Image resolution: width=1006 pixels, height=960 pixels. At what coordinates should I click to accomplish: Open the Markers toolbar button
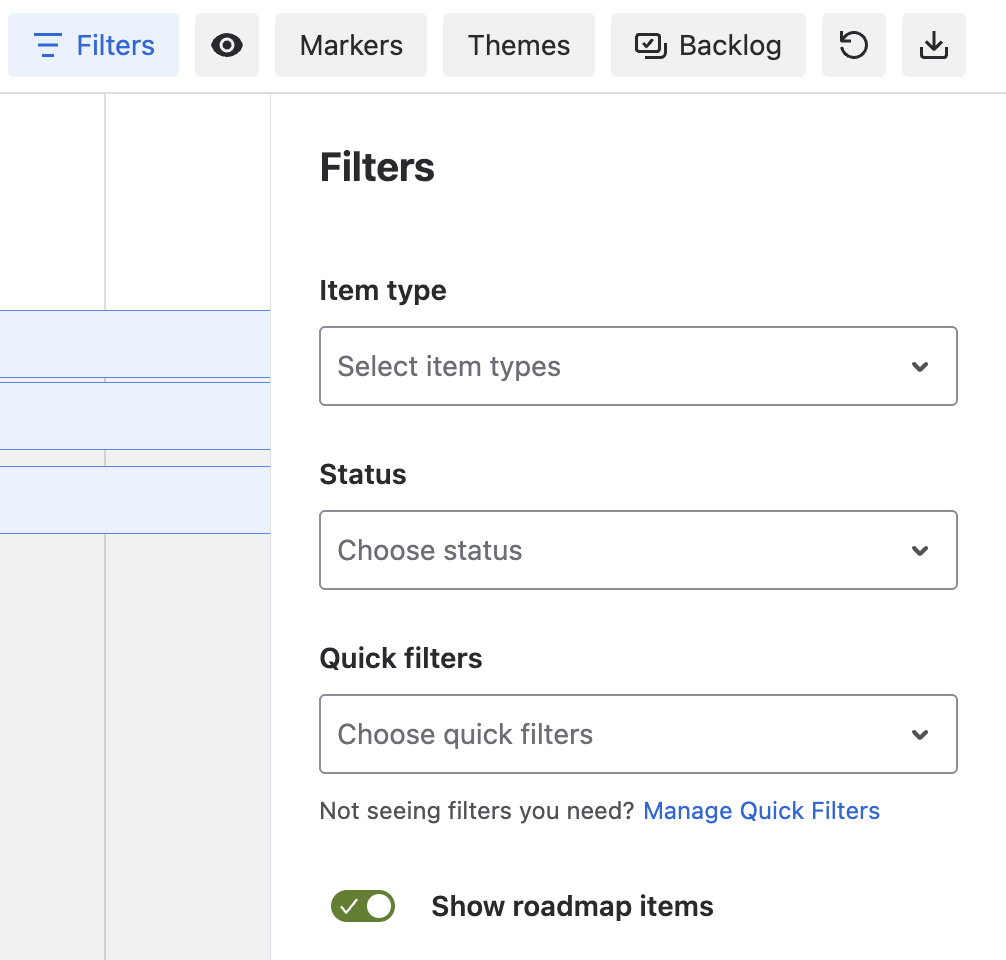[351, 46]
